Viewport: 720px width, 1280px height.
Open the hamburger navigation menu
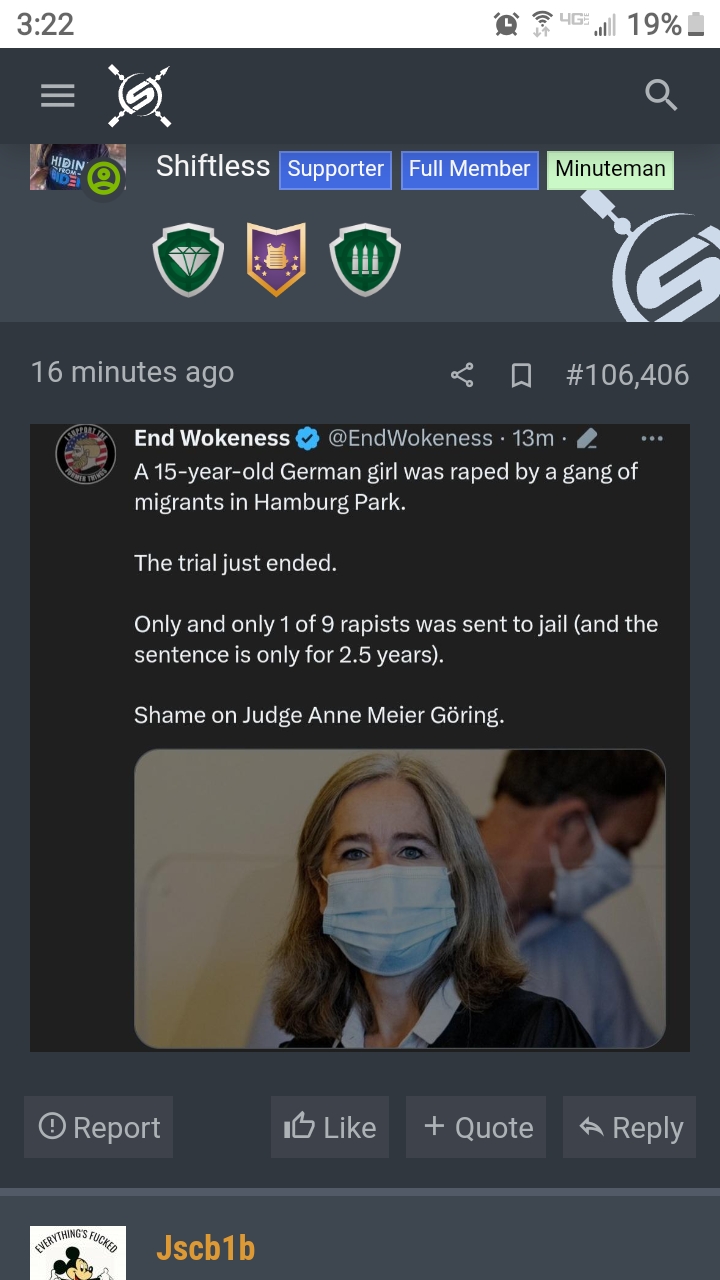(58, 95)
